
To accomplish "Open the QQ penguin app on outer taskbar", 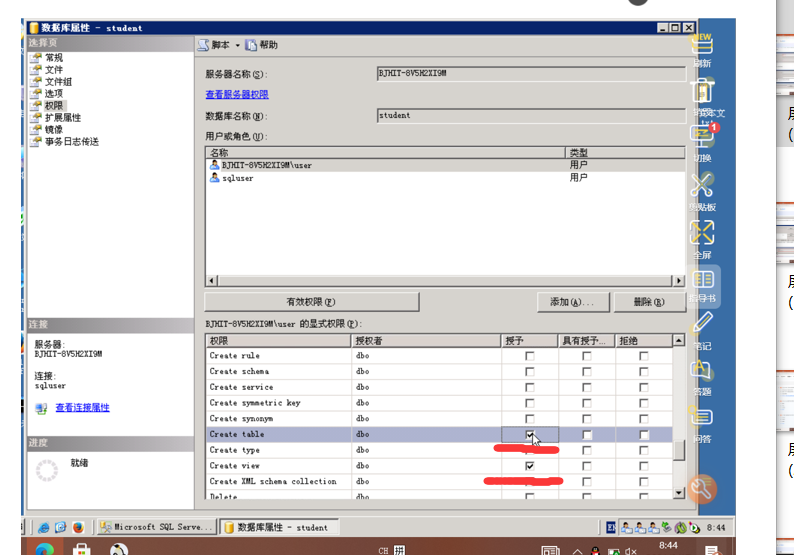I will (x=118, y=549).
